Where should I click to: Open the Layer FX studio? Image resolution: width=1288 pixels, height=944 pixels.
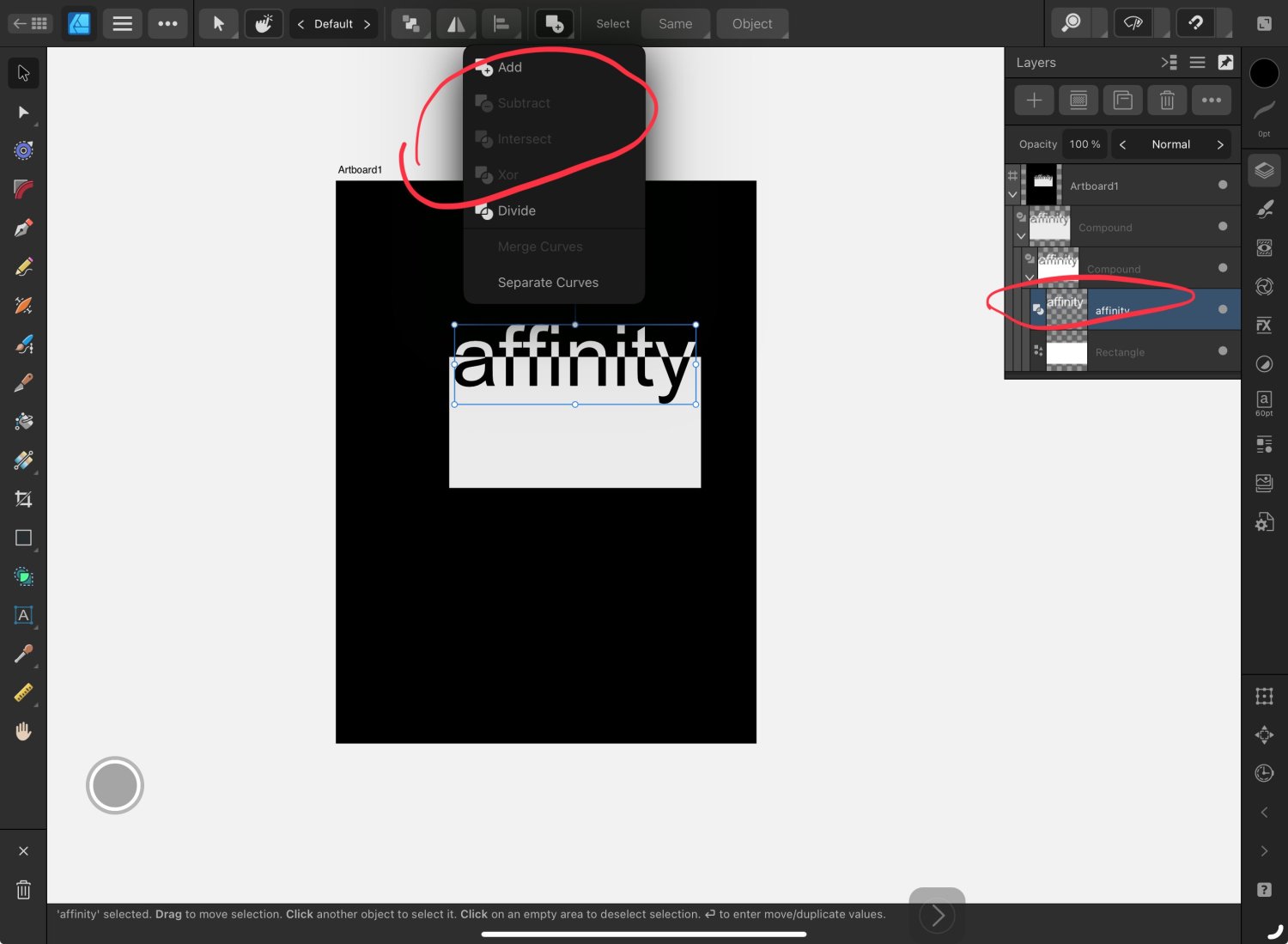pyautogui.click(x=1264, y=325)
